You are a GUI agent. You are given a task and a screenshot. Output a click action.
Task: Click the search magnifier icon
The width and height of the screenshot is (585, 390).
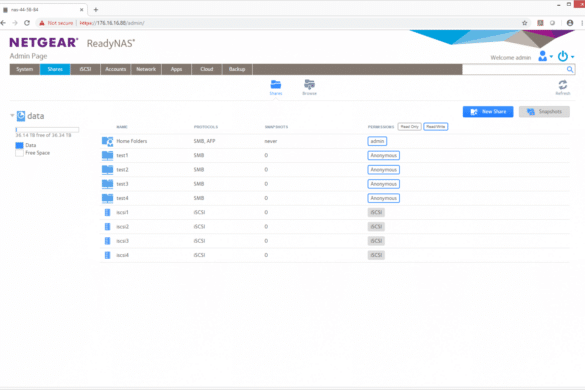tap(570, 69)
